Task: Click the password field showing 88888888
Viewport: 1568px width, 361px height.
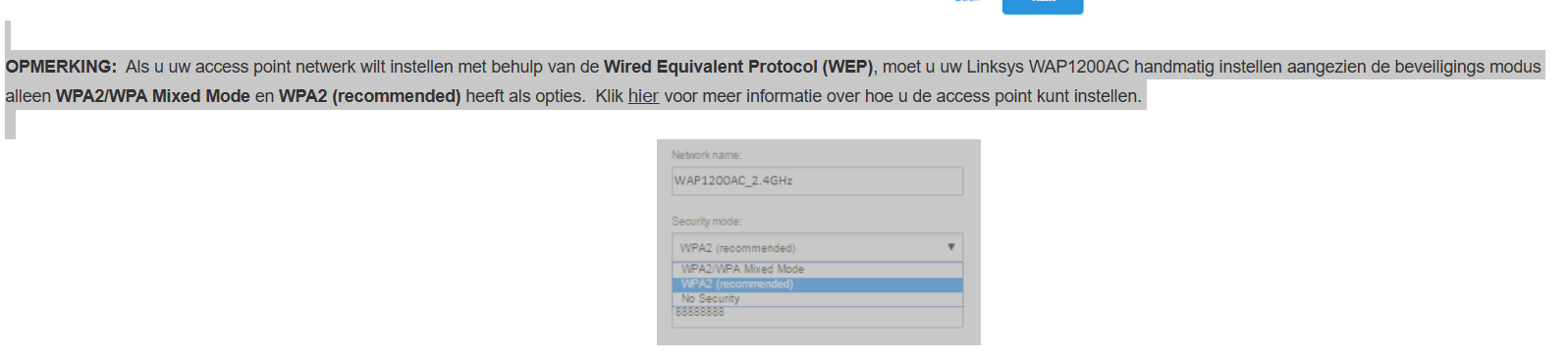Action: 817,316
